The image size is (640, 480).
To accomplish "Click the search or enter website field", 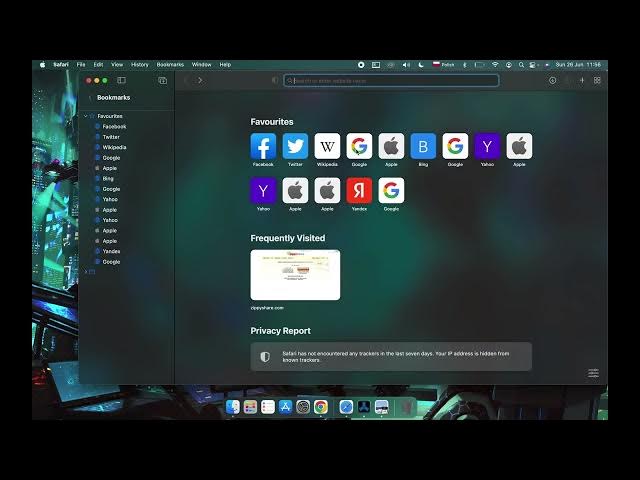I will pyautogui.click(x=391, y=80).
